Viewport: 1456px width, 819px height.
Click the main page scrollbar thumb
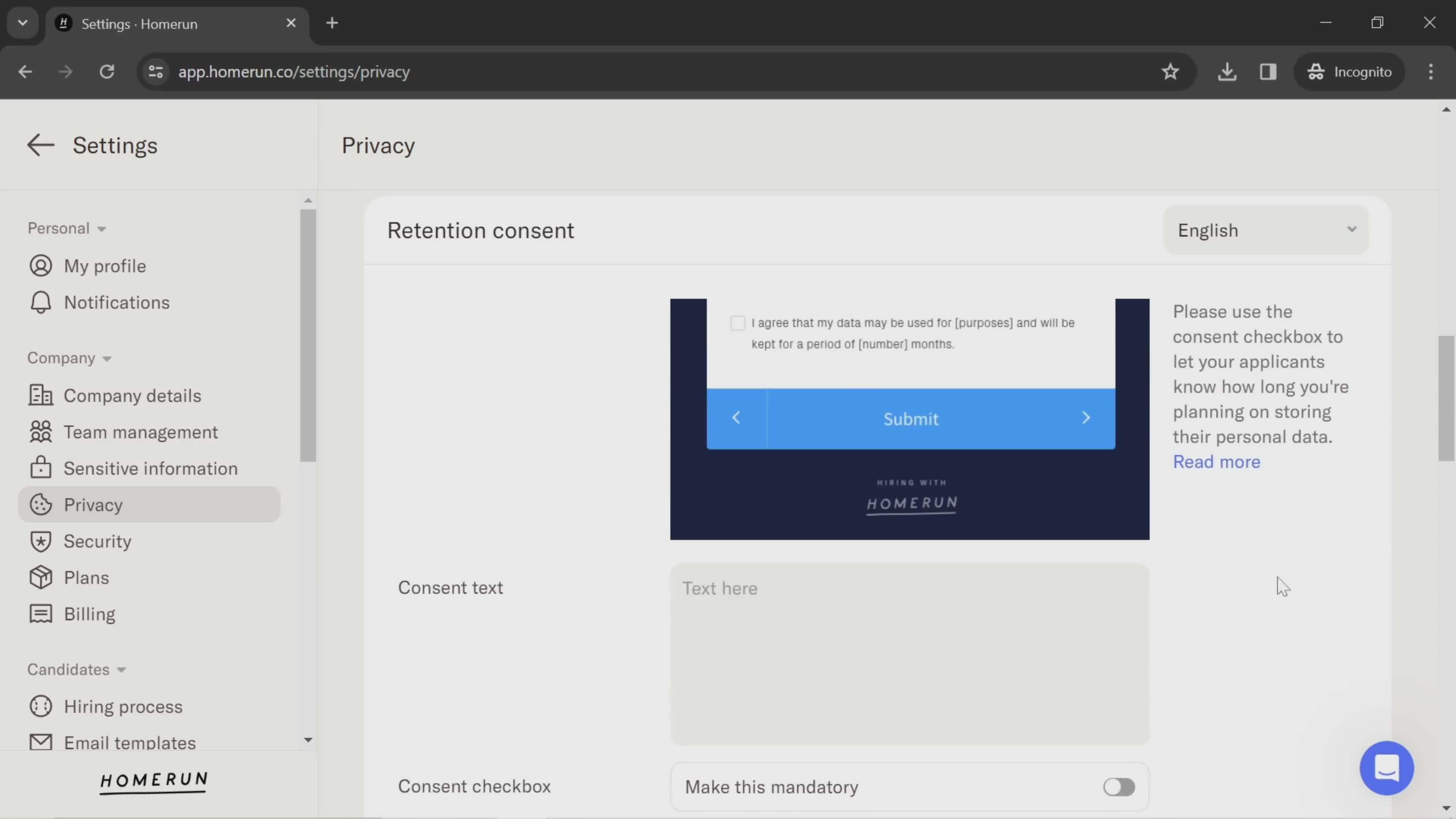point(1446,399)
